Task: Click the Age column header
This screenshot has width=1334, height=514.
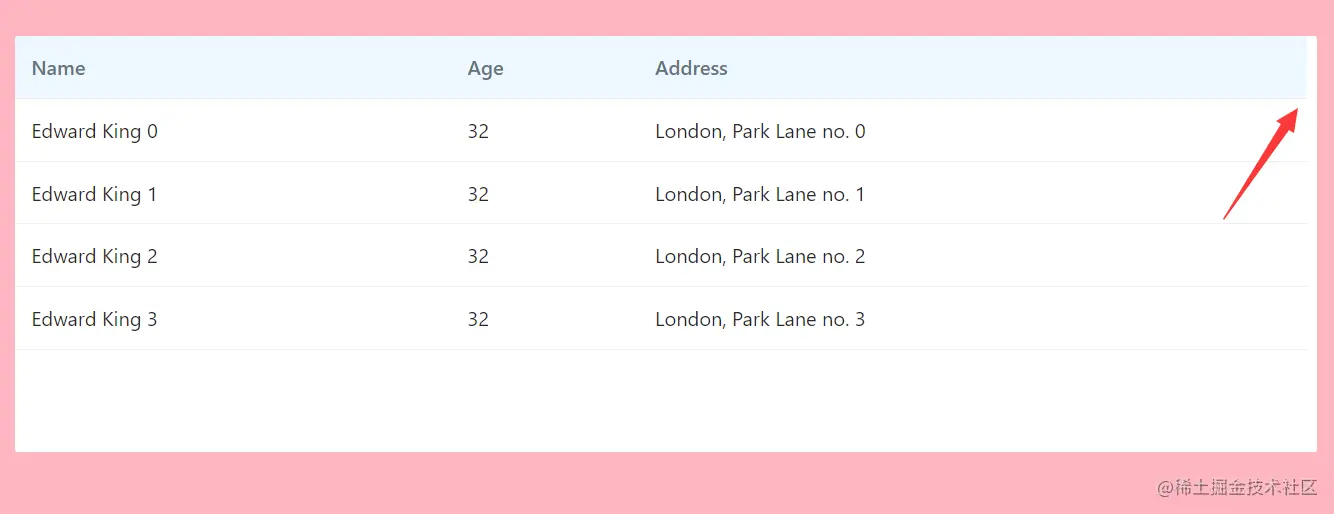Action: (x=485, y=68)
